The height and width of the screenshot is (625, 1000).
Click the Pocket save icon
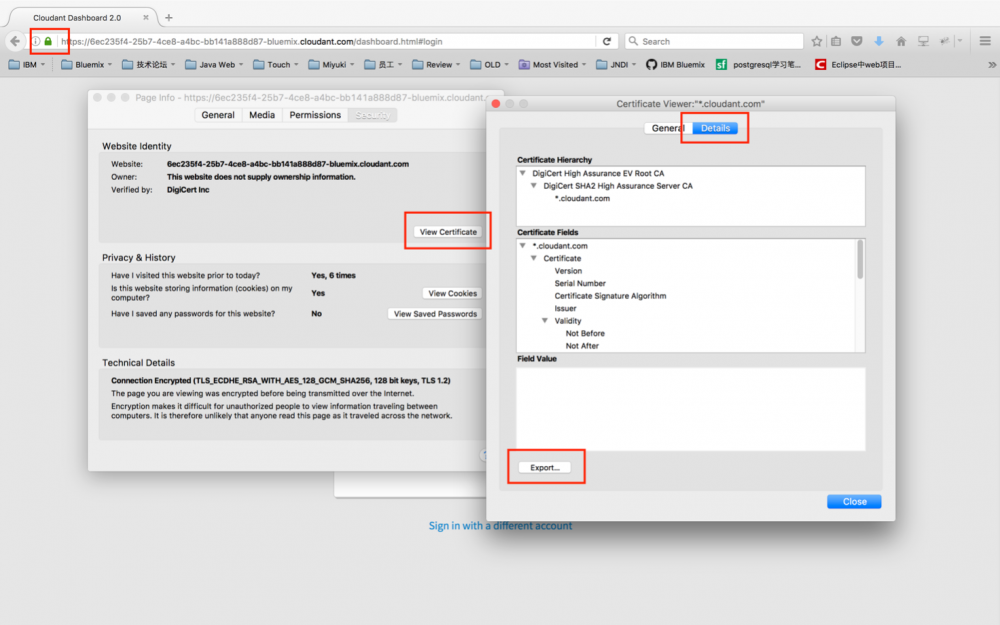tap(857, 41)
